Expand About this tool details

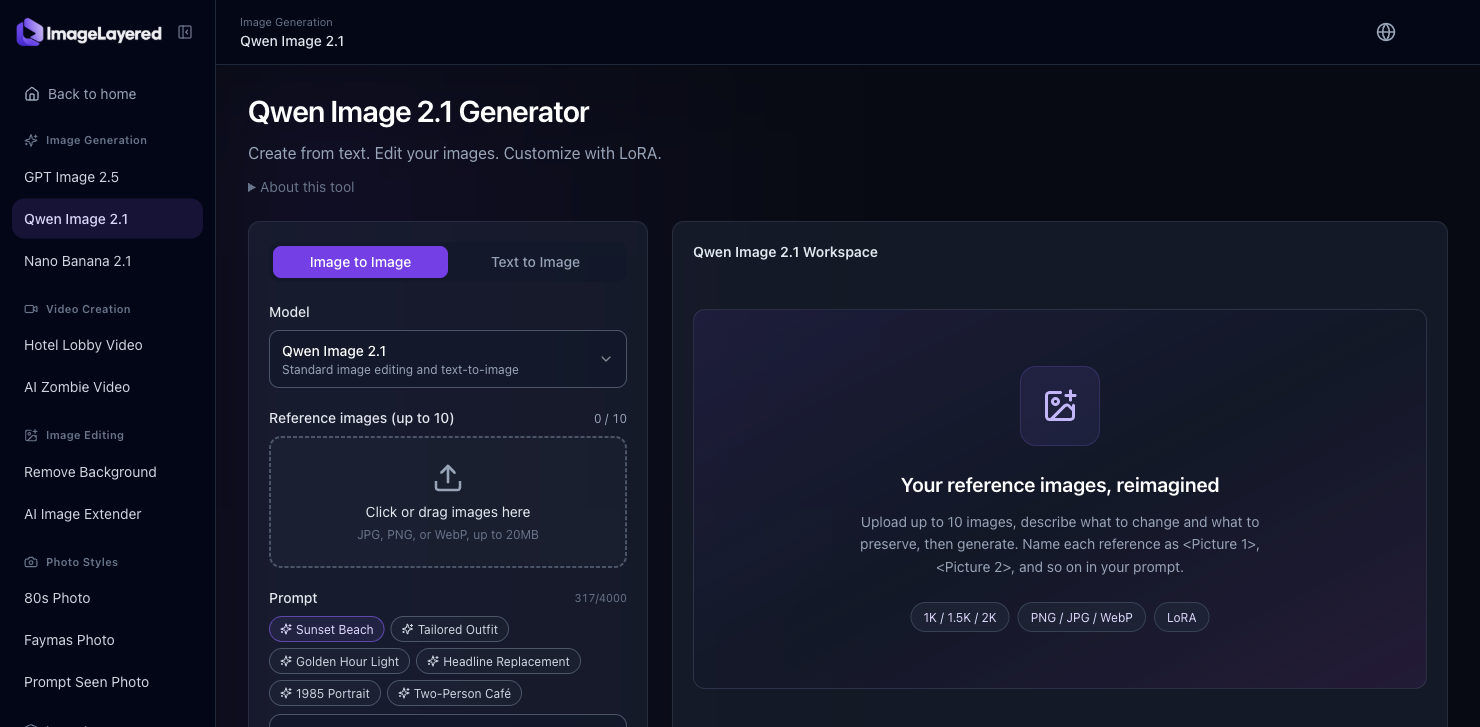(301, 187)
